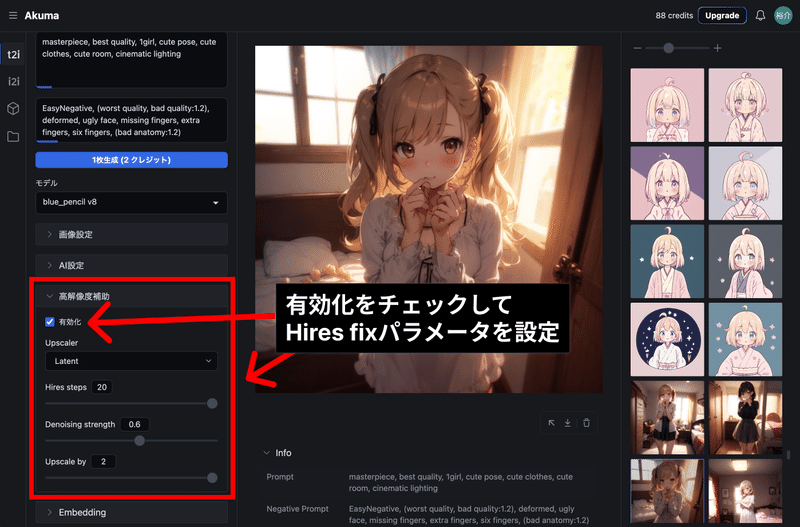800x527 pixels.
Task: Open chibi thumbnail with purple diagonal background
Action: tap(667, 183)
